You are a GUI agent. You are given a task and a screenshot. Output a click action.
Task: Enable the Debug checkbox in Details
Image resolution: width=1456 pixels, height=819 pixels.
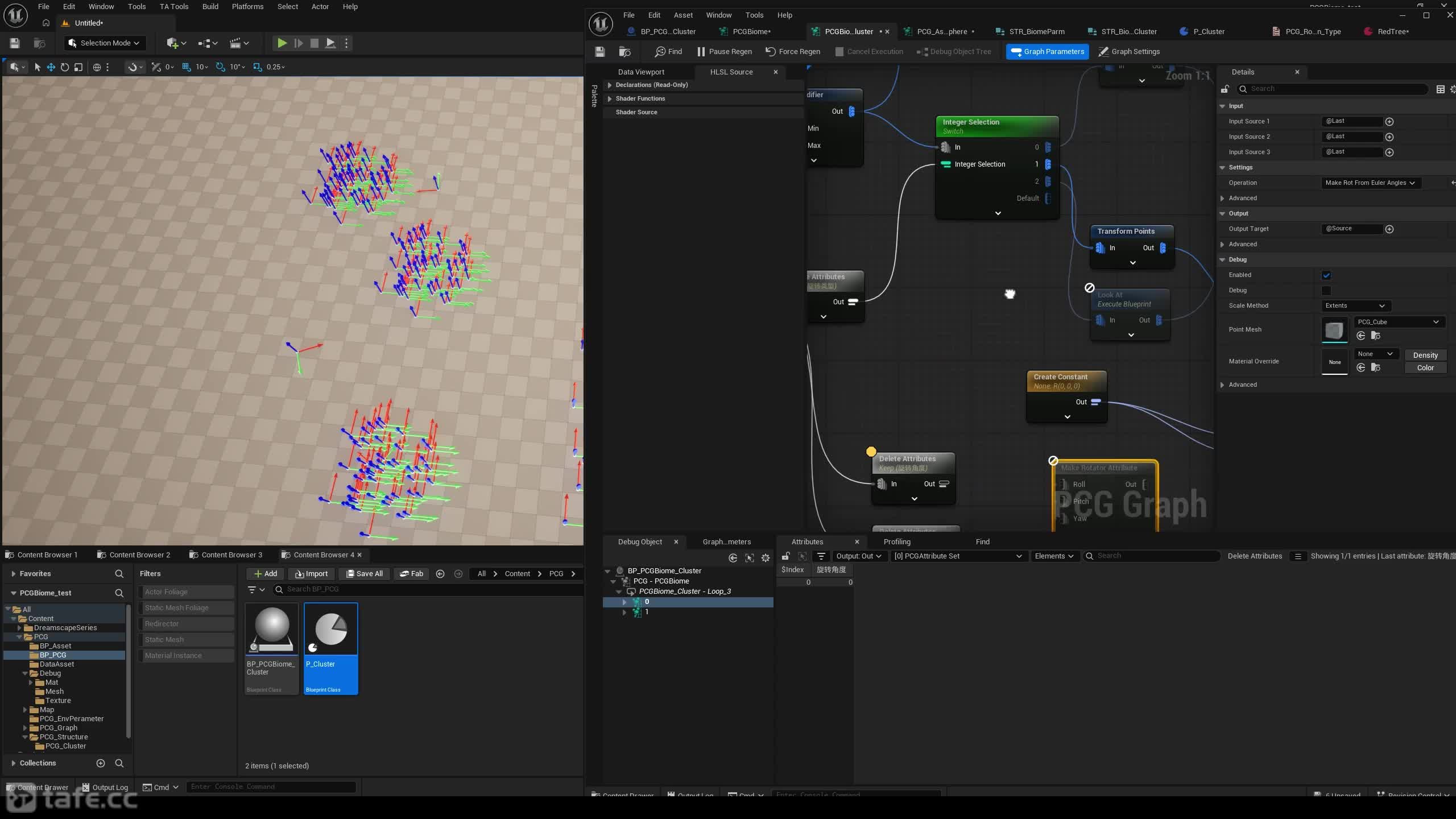click(1326, 291)
